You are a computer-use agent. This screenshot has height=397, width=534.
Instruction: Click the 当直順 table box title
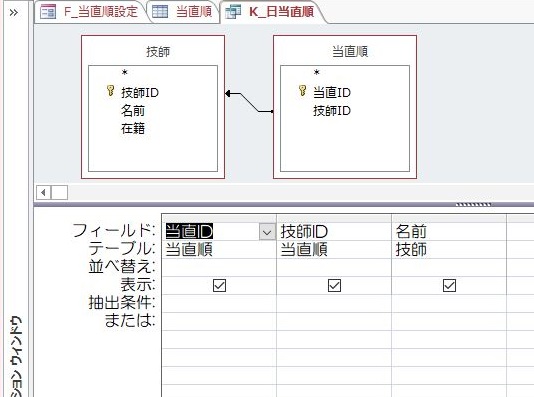(350, 52)
